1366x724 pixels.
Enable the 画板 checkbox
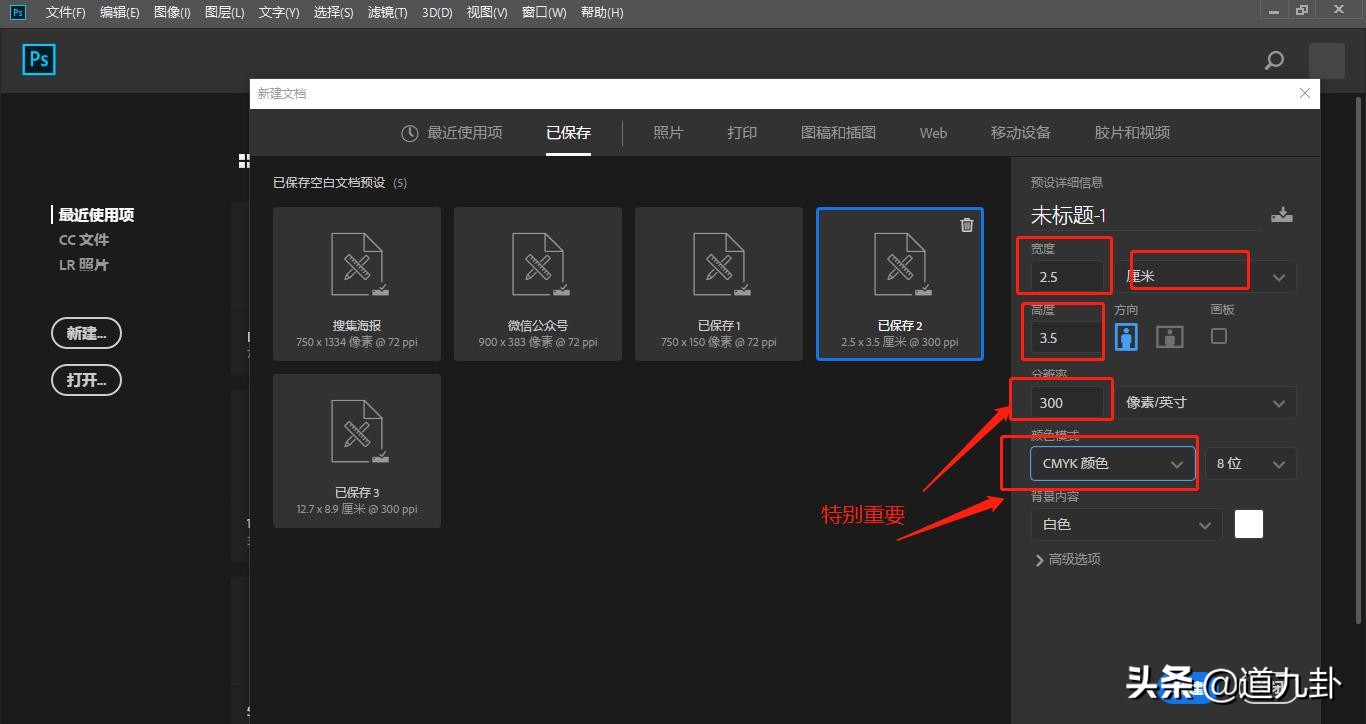click(1217, 336)
